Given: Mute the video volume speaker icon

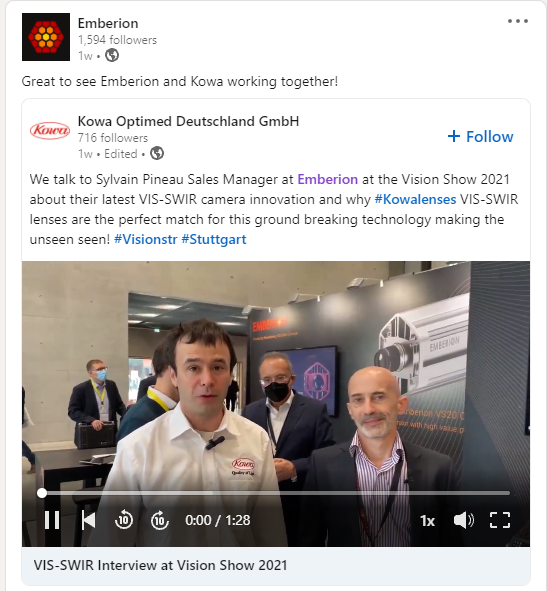Looking at the screenshot, I should [x=464, y=521].
